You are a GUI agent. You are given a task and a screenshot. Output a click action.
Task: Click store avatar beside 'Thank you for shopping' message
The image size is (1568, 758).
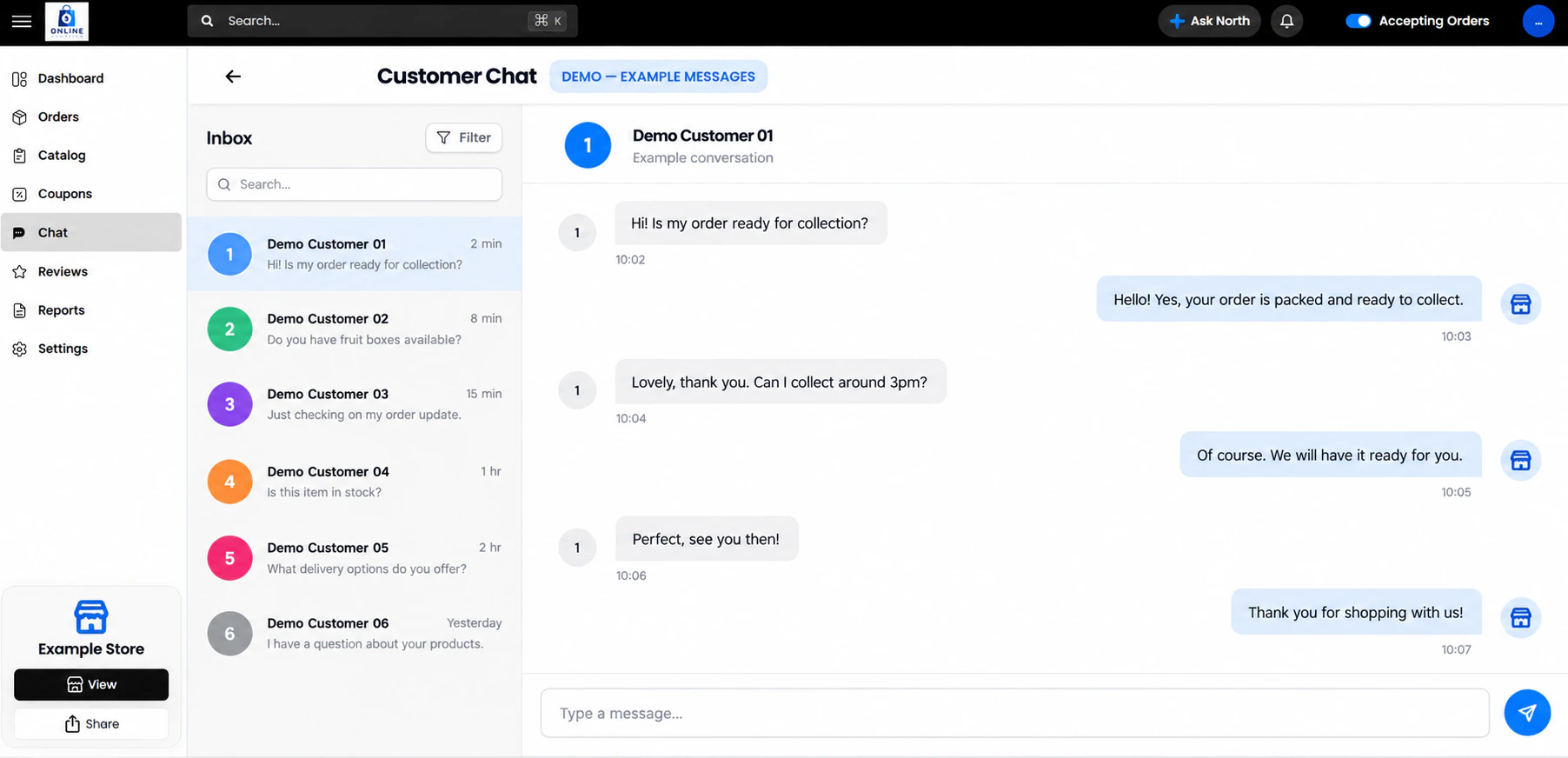[1520, 617]
